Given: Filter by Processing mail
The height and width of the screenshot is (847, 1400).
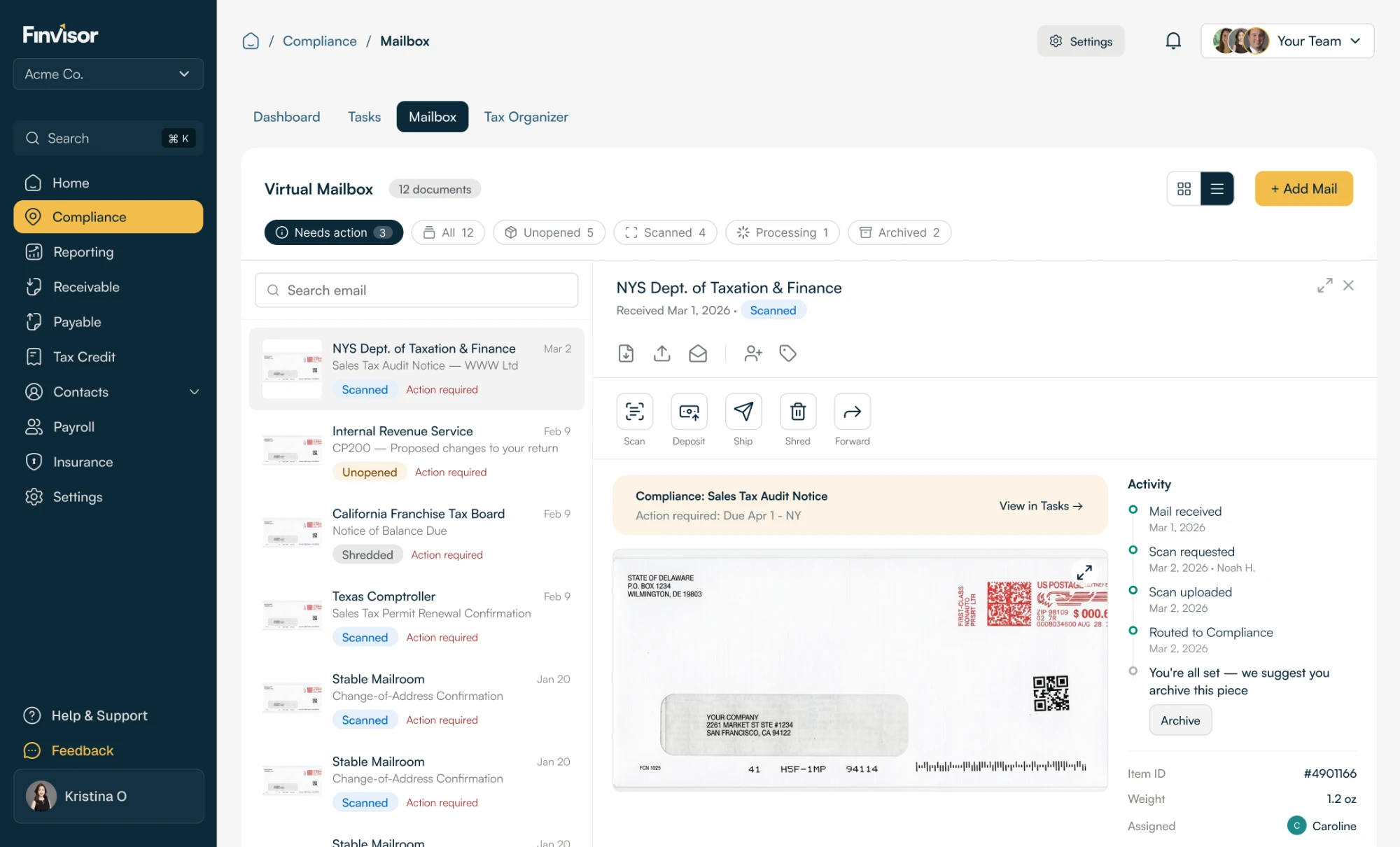Looking at the screenshot, I should [783, 232].
